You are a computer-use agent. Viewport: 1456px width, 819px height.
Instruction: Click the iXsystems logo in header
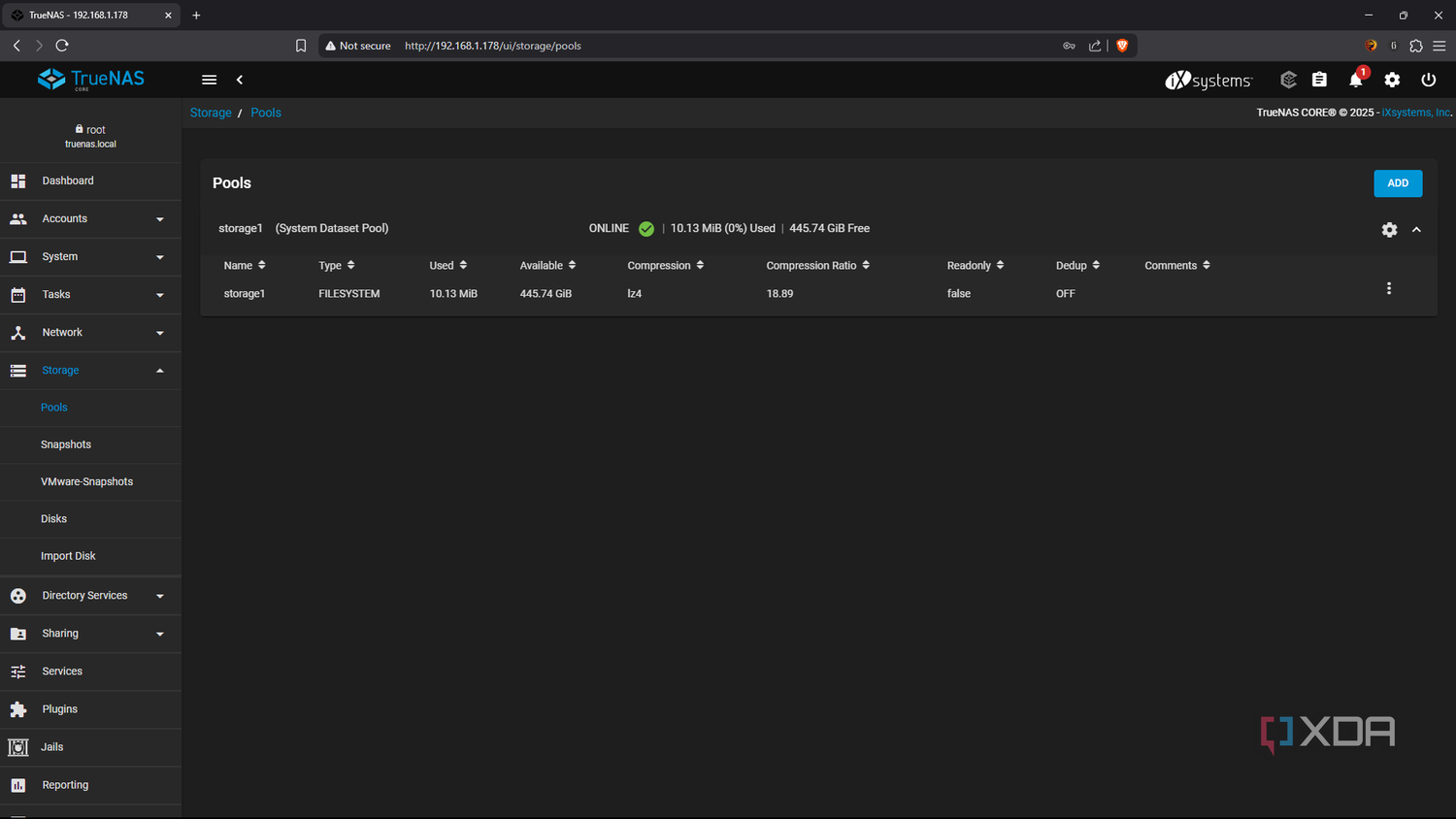point(1208,80)
